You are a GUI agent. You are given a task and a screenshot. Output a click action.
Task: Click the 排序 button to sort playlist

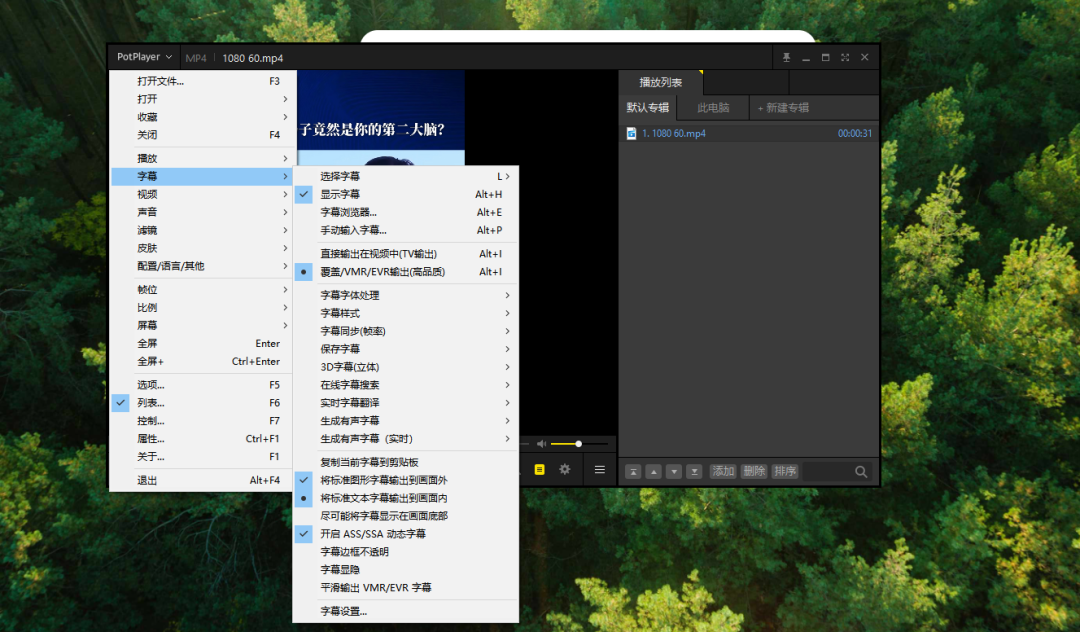(785, 470)
